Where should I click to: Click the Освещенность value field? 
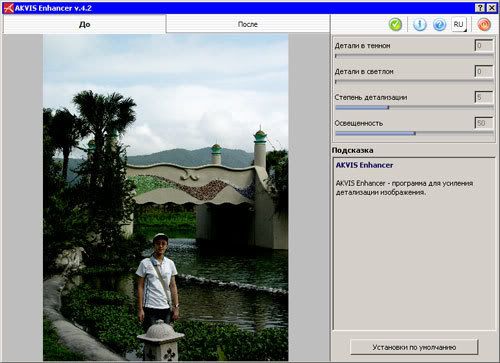(484, 123)
